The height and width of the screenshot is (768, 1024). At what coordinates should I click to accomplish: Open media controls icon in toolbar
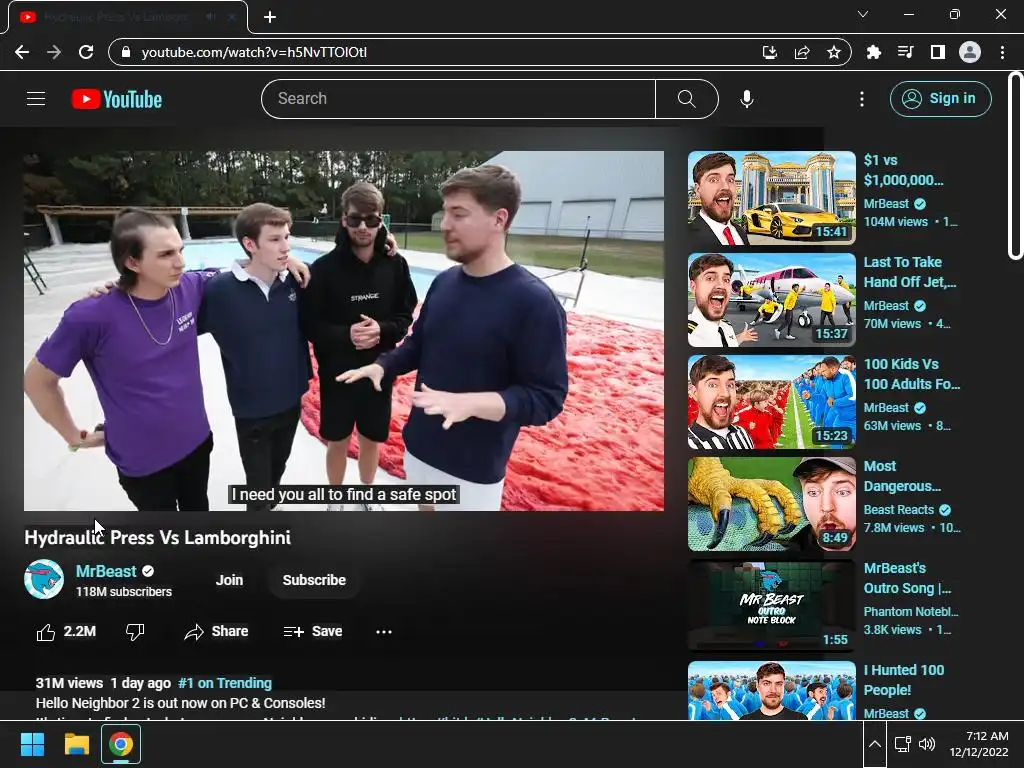905,52
